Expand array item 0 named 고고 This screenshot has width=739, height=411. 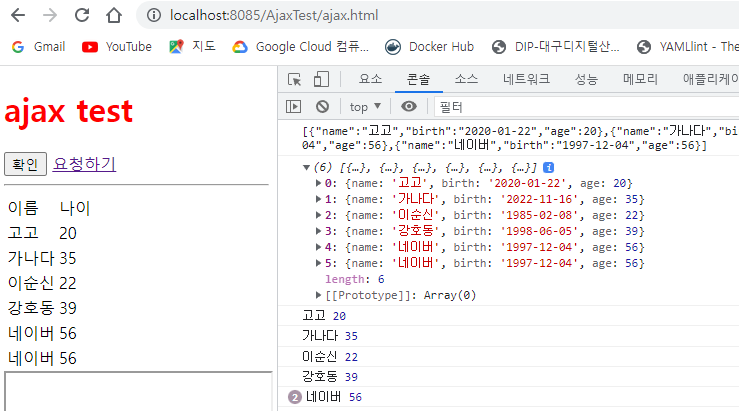pyautogui.click(x=319, y=183)
